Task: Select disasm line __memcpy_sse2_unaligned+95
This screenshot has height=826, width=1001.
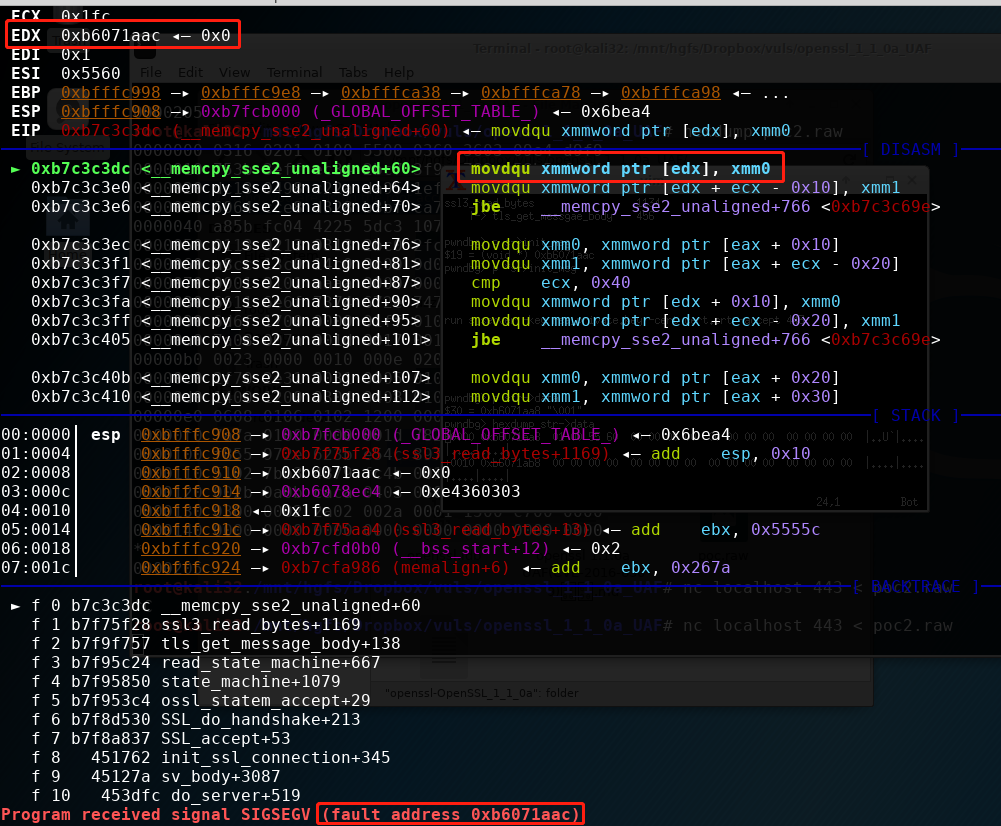Action: point(226,320)
